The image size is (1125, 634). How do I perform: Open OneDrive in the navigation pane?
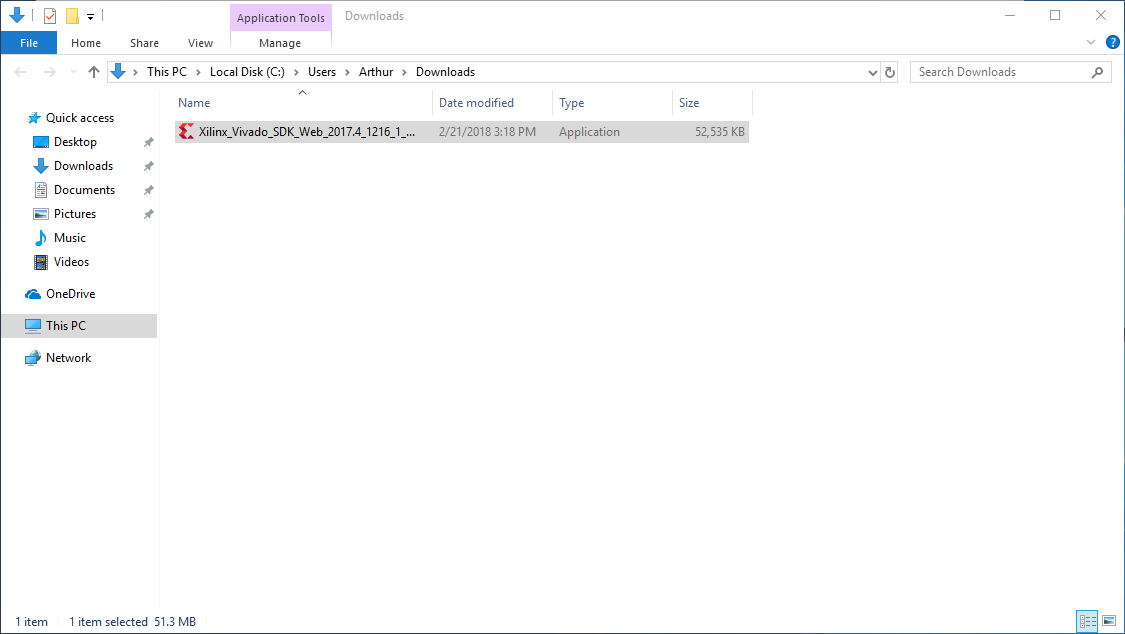click(x=70, y=294)
